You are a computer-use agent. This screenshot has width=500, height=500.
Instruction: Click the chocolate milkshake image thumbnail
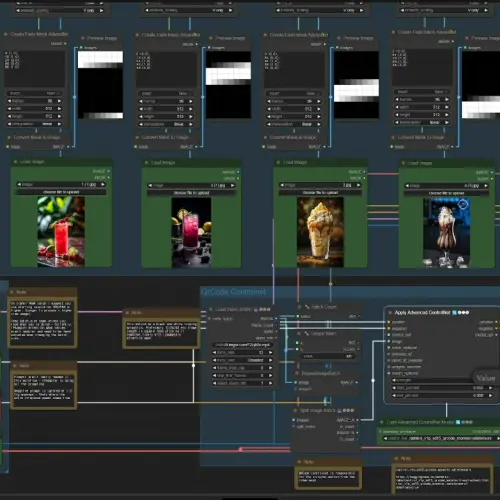(447, 233)
